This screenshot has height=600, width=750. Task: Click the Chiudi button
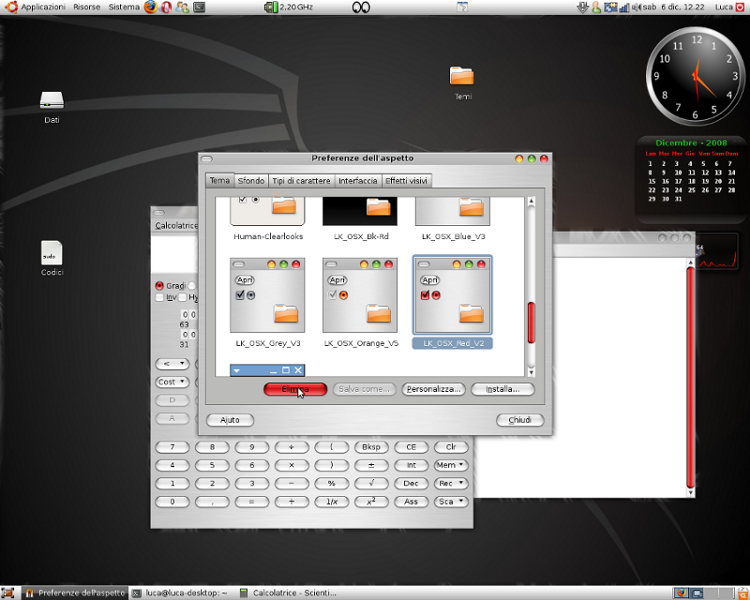520,420
